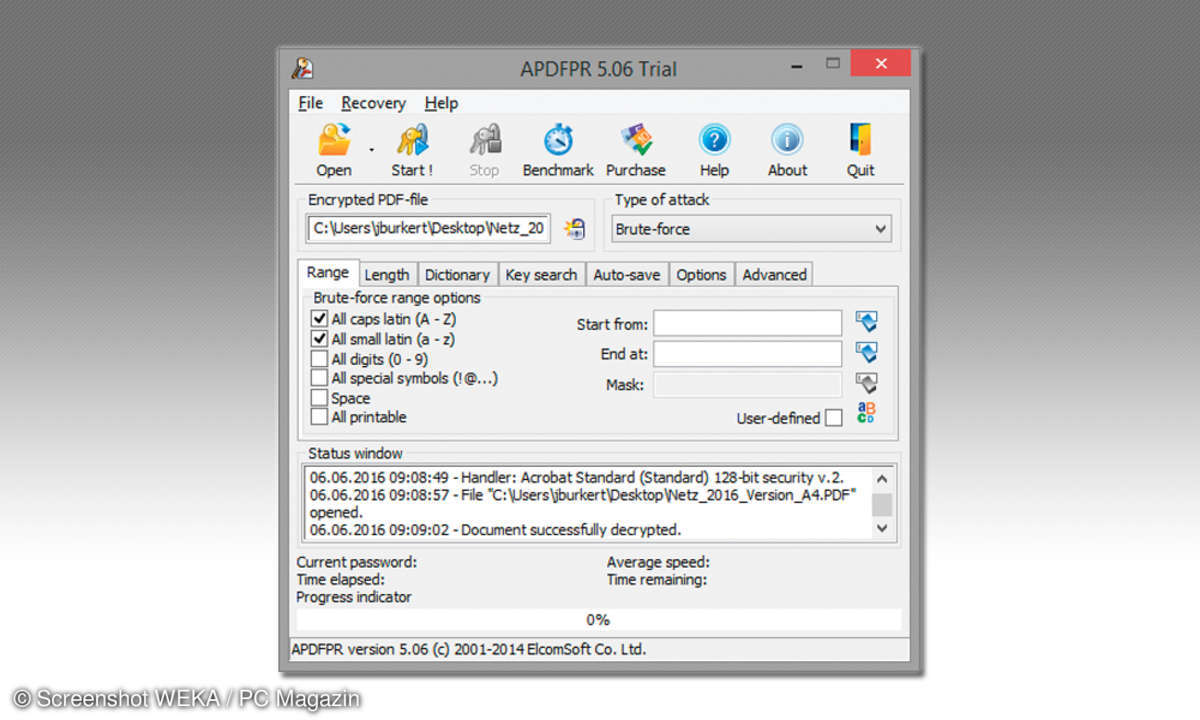Click the 'Document successfully decrypted' log line
The image size is (1200, 720).
[x=495, y=530]
